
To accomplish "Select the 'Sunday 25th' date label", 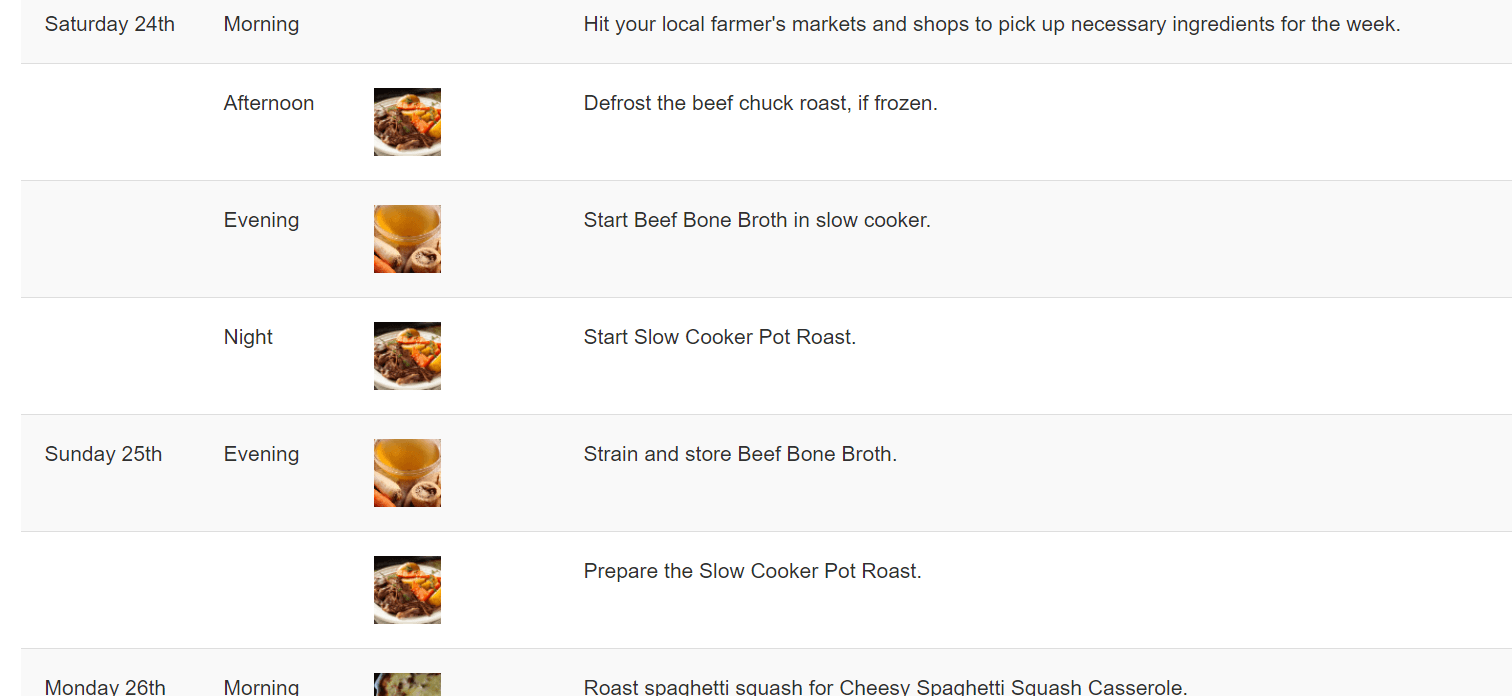I will coord(104,454).
